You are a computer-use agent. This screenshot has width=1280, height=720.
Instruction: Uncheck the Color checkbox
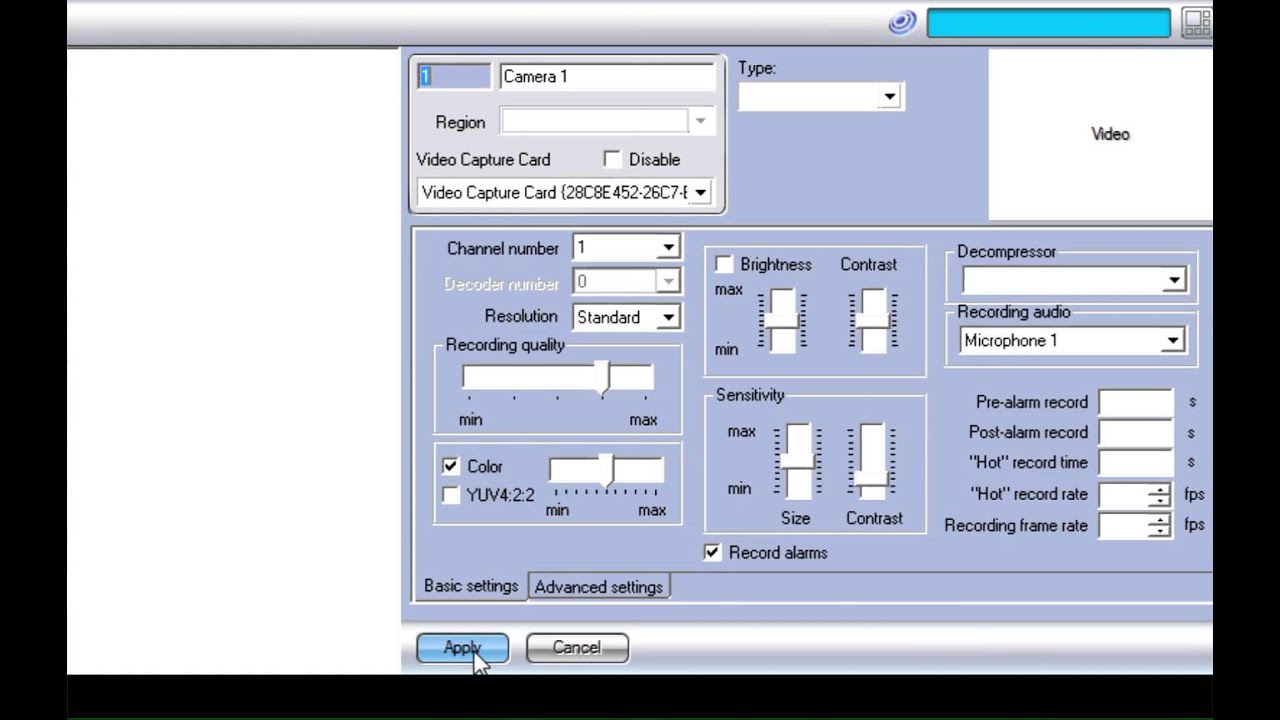(450, 466)
